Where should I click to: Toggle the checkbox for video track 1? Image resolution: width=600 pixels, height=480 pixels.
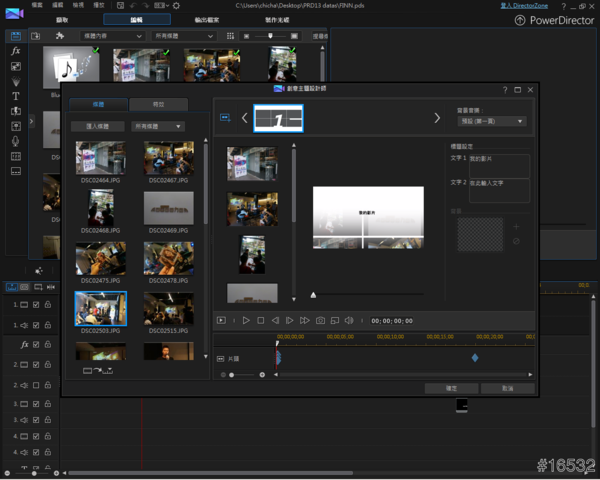36,305
